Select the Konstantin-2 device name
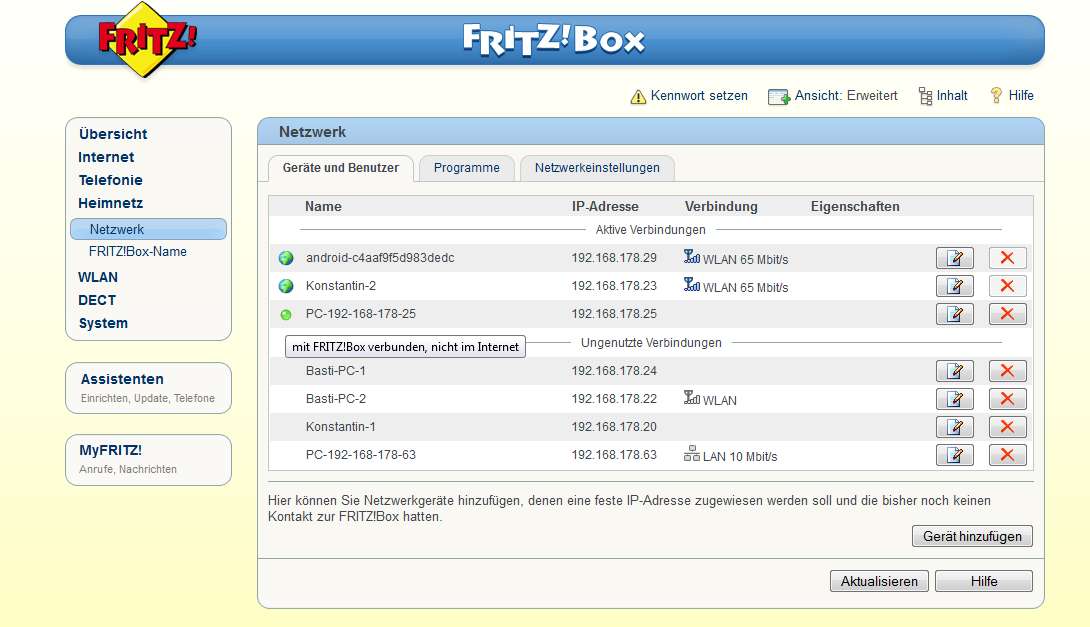Viewport: 1090px width, 627px height. pyautogui.click(x=341, y=286)
